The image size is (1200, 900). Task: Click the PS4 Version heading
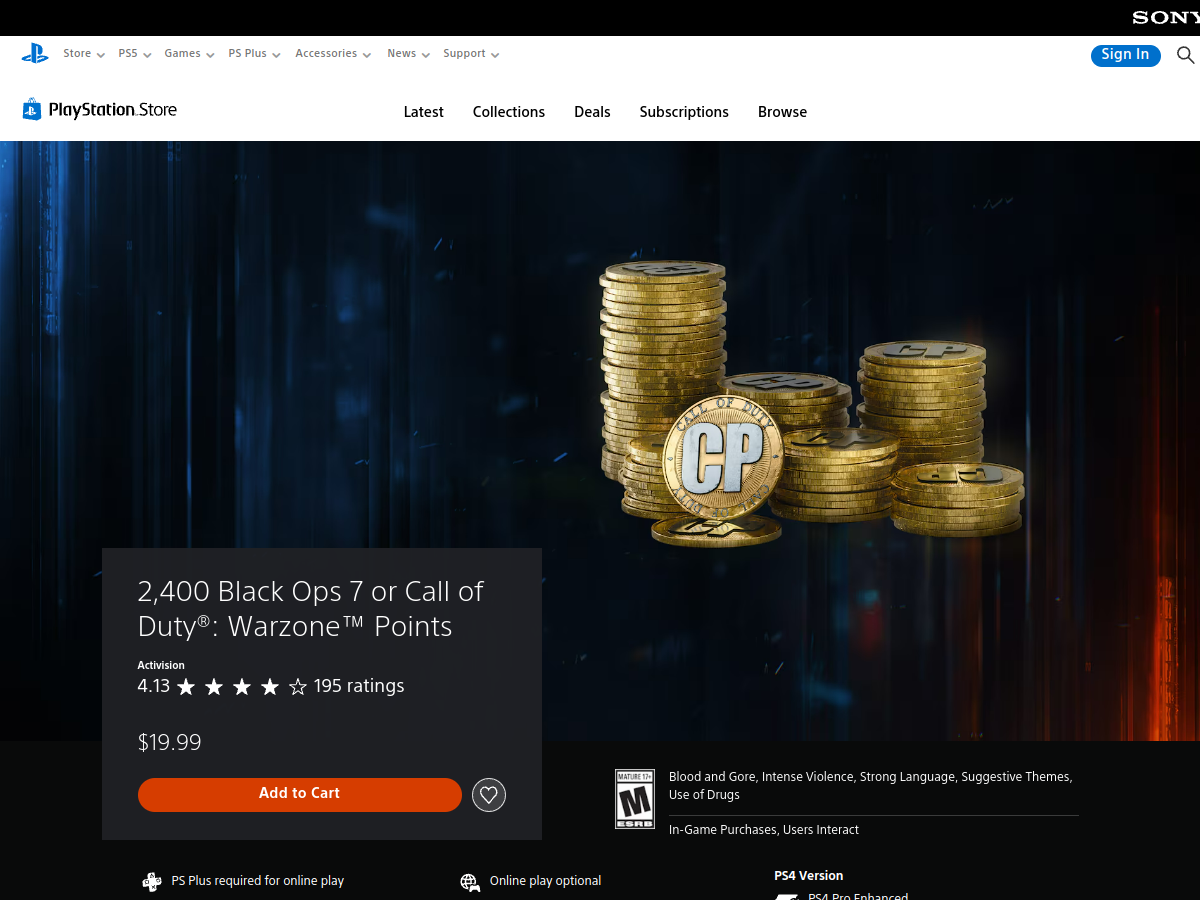(809, 876)
